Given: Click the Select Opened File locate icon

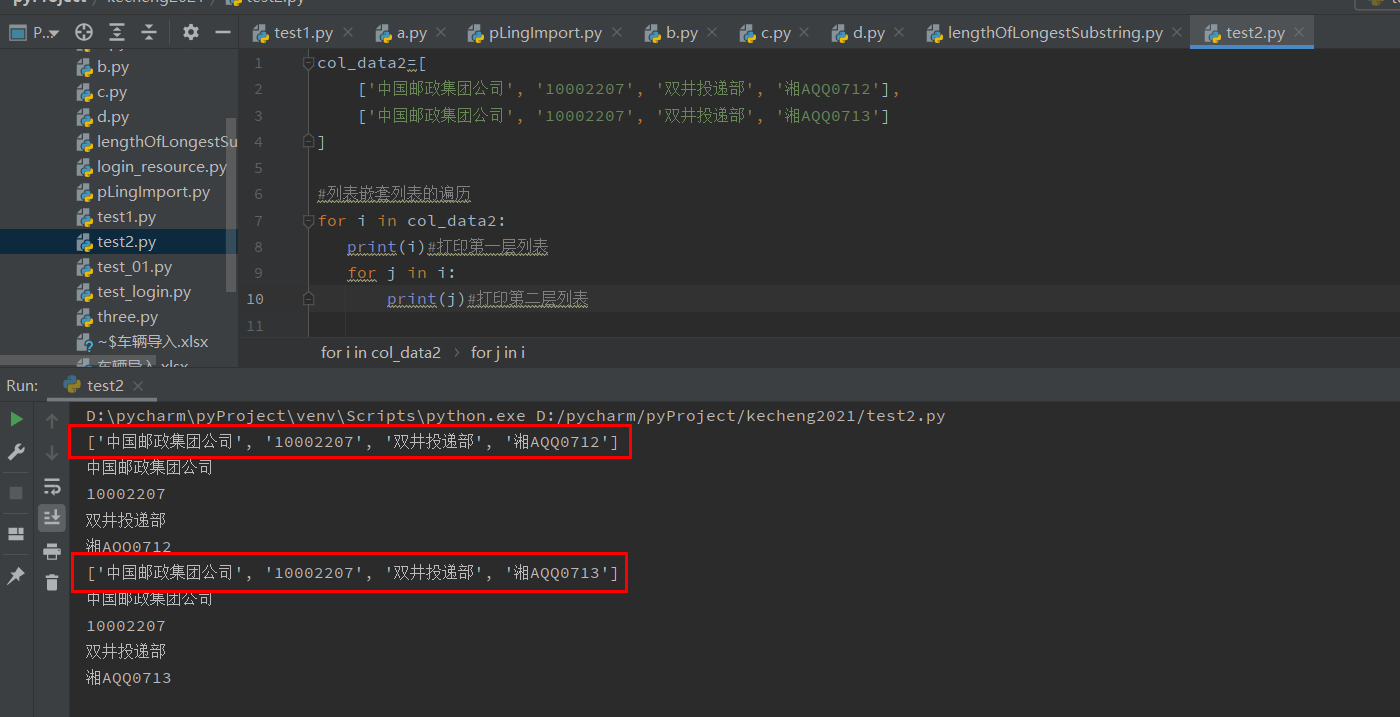Looking at the screenshot, I should 85,32.
